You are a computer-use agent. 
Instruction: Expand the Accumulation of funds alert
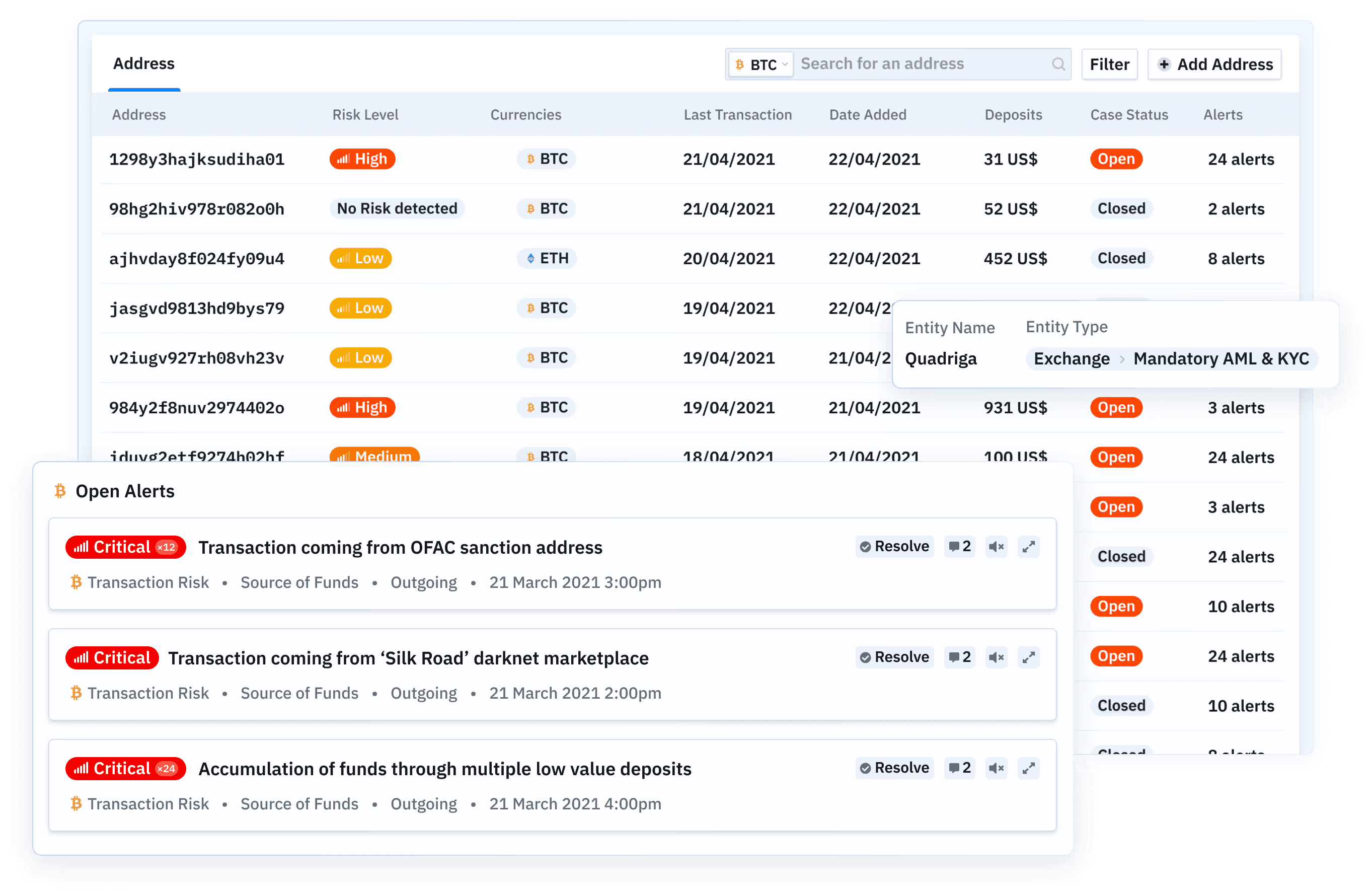coord(1028,768)
